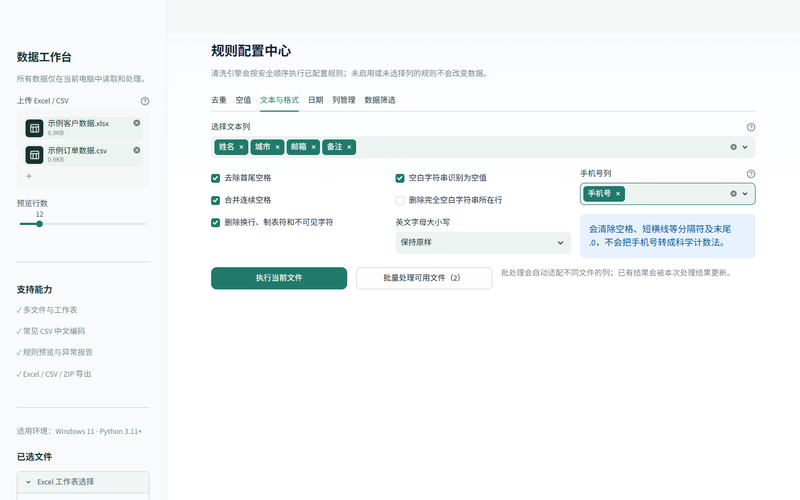
Task: Toggle 删除换行、制表符和不可见字符 checkbox
Action: (215, 222)
